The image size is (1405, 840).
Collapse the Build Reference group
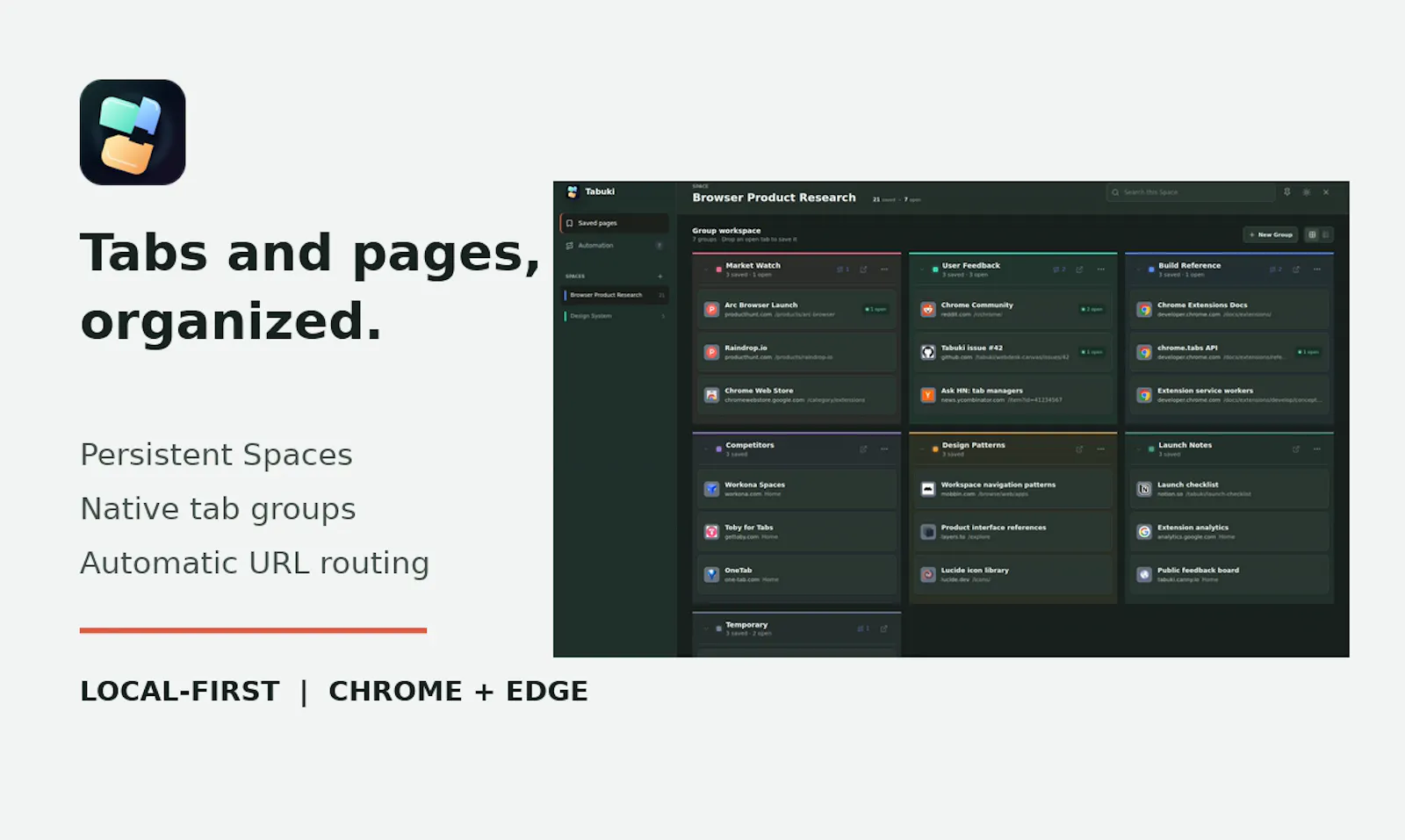coord(1138,269)
